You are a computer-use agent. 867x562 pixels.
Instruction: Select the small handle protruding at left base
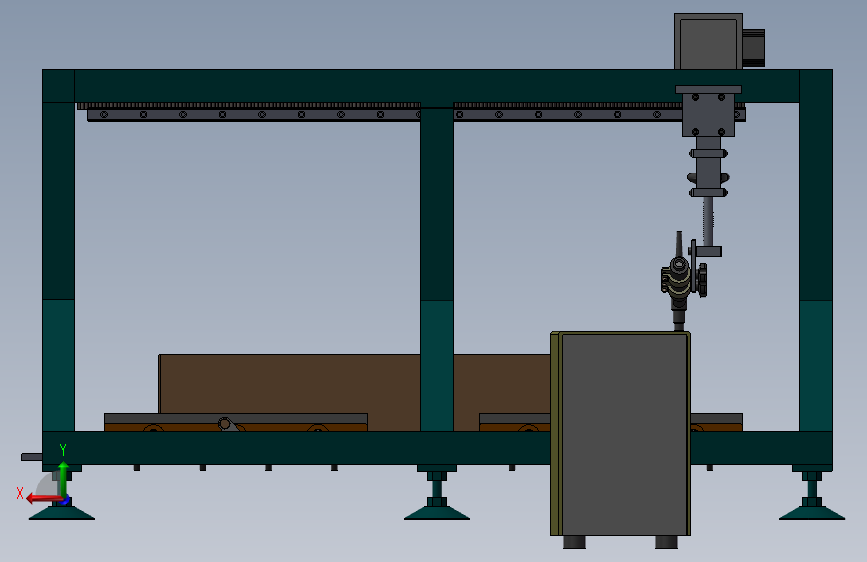[x=32, y=457]
